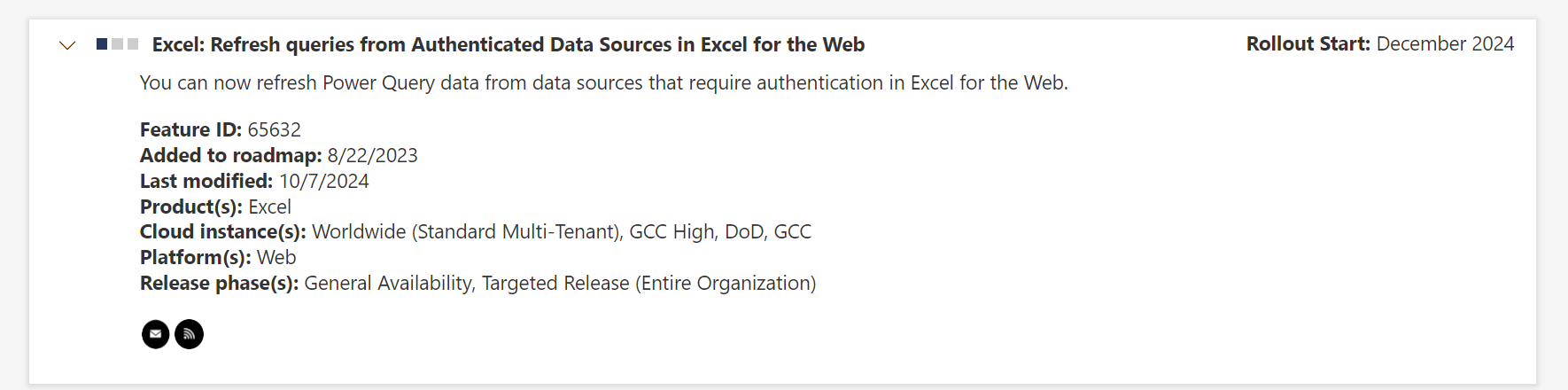Viewport: 1568px width, 390px height.
Task: Click Targeted Release (Entire Organization) phase
Action: pyautogui.click(x=649, y=283)
